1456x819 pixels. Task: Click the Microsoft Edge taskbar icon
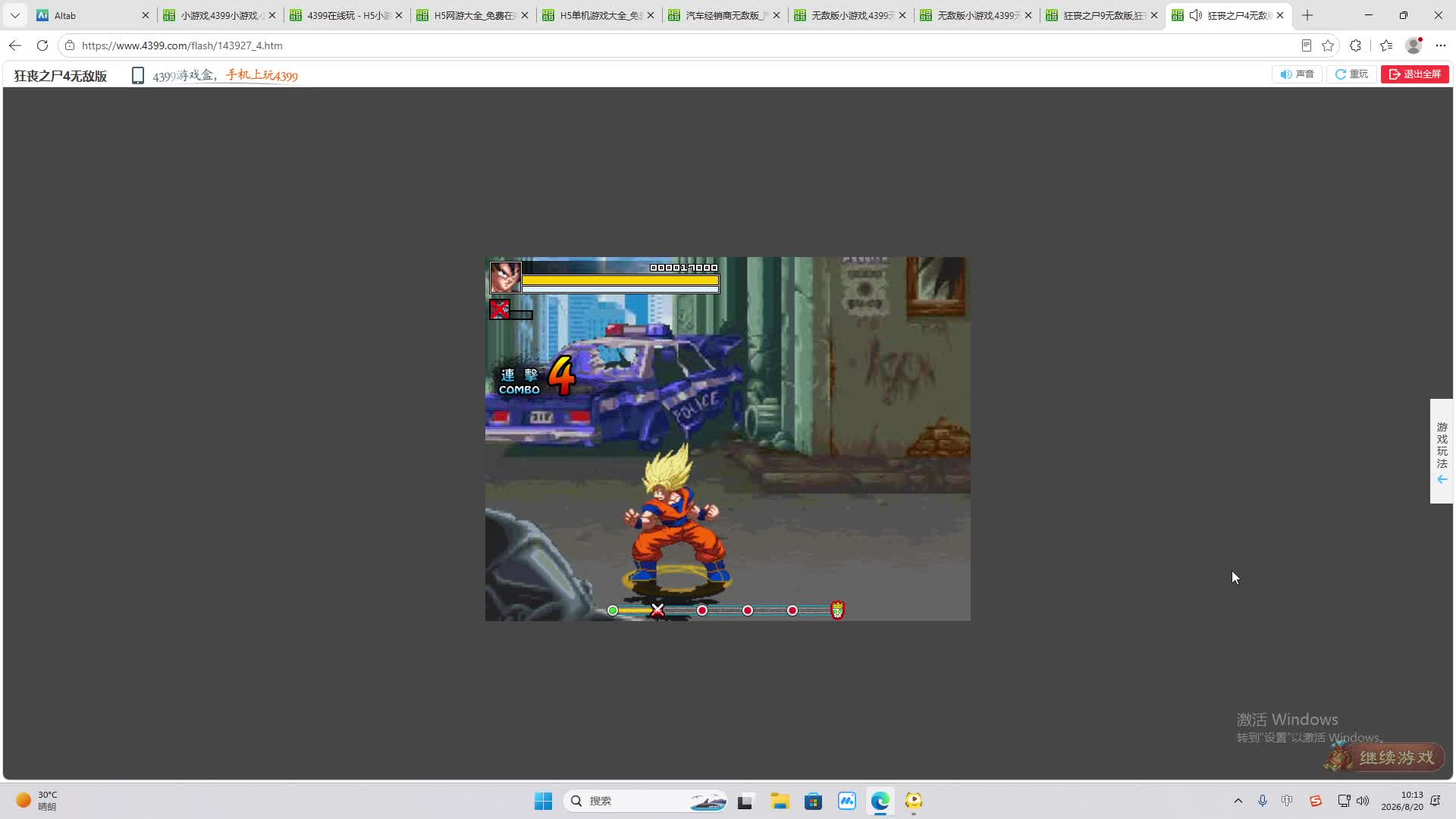point(880,801)
